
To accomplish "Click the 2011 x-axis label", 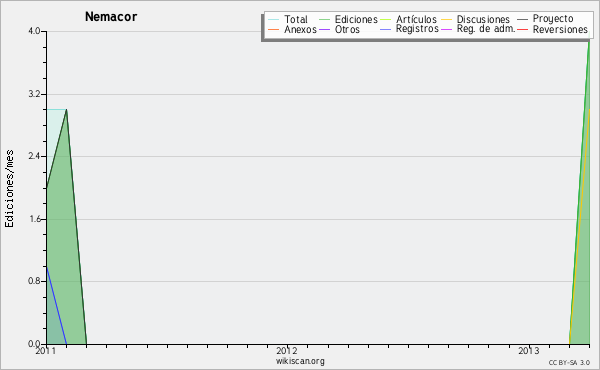I will pyautogui.click(x=46, y=351).
